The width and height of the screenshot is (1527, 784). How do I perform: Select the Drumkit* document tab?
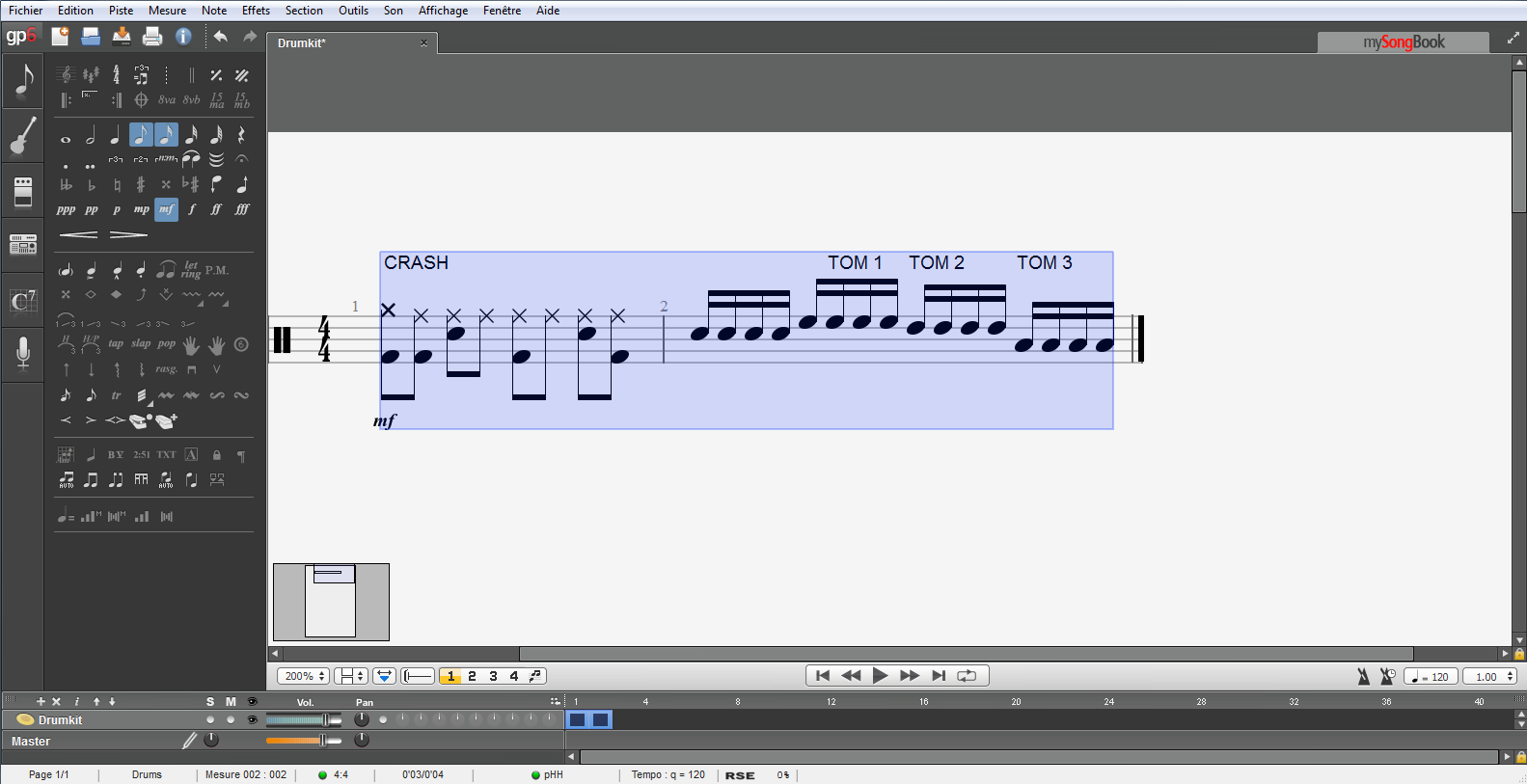[x=352, y=42]
